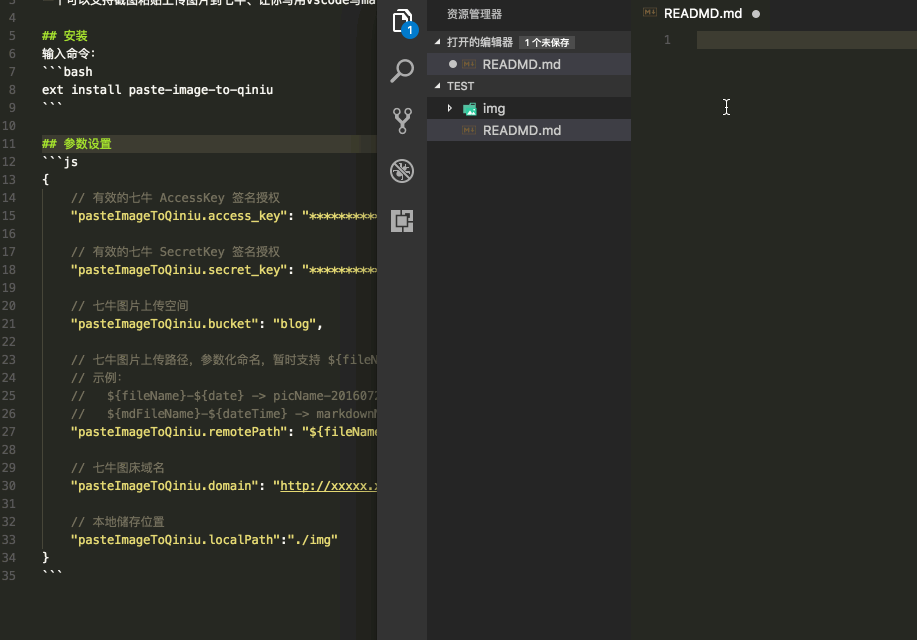Viewport: 917px width, 640px height.
Task: Open the Source Control git icon
Action: point(402,121)
